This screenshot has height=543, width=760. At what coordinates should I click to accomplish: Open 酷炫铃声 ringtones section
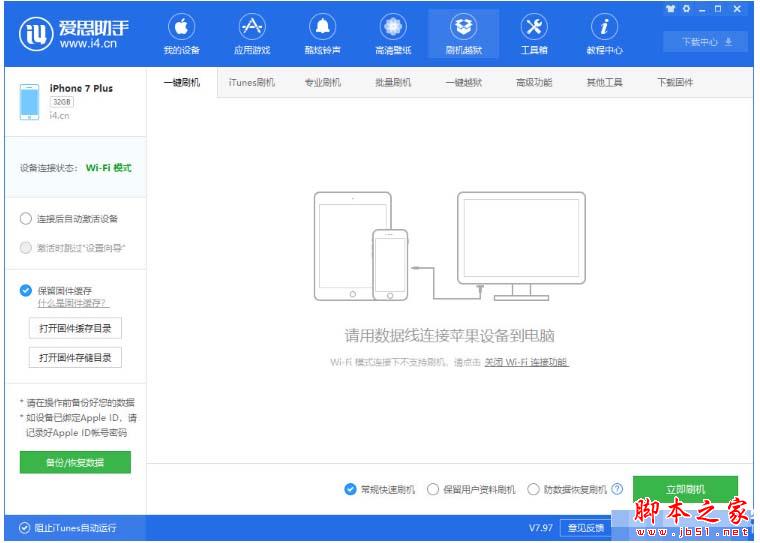tap(322, 34)
